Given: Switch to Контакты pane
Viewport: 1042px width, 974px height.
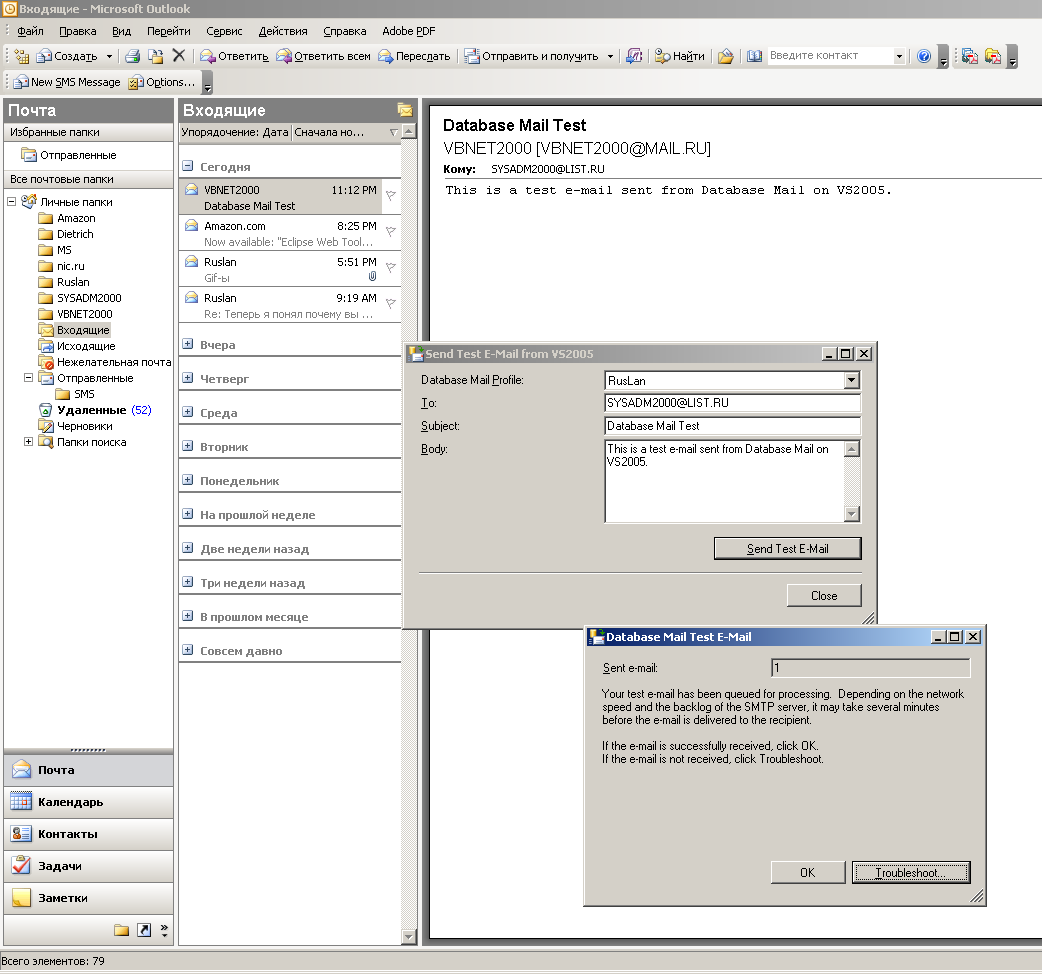Looking at the screenshot, I should click(88, 834).
